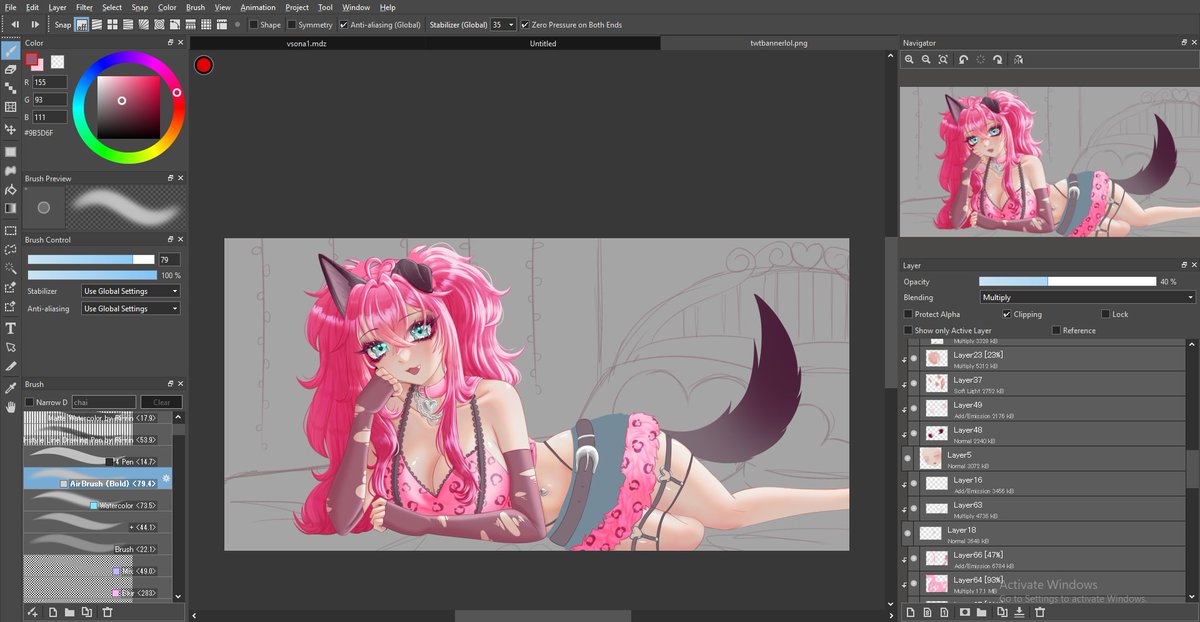Click the R value input field
This screenshot has width=1200, height=622.
[50, 82]
